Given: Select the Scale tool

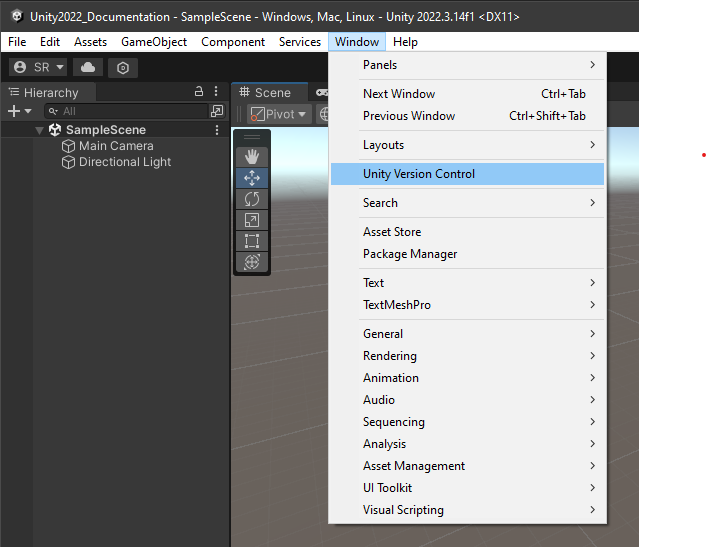Looking at the screenshot, I should pos(251,219).
